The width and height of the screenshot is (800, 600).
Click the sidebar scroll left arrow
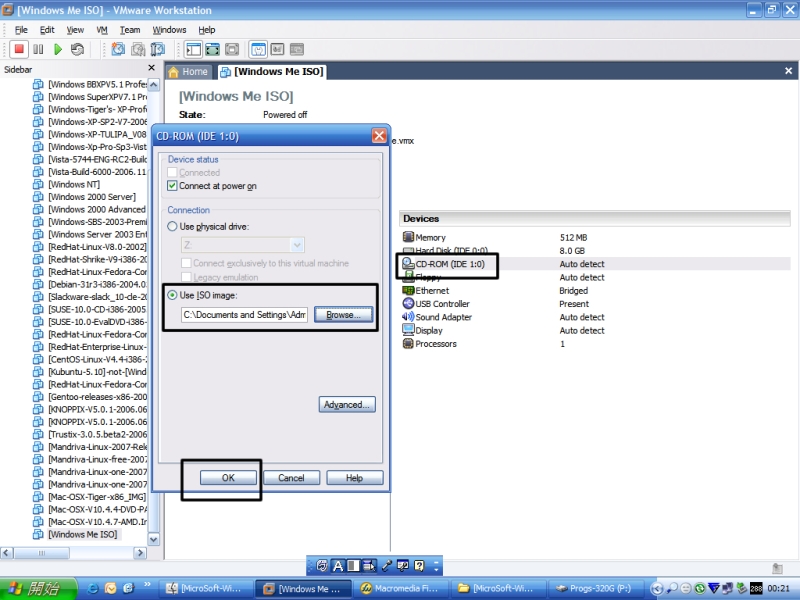[7, 553]
